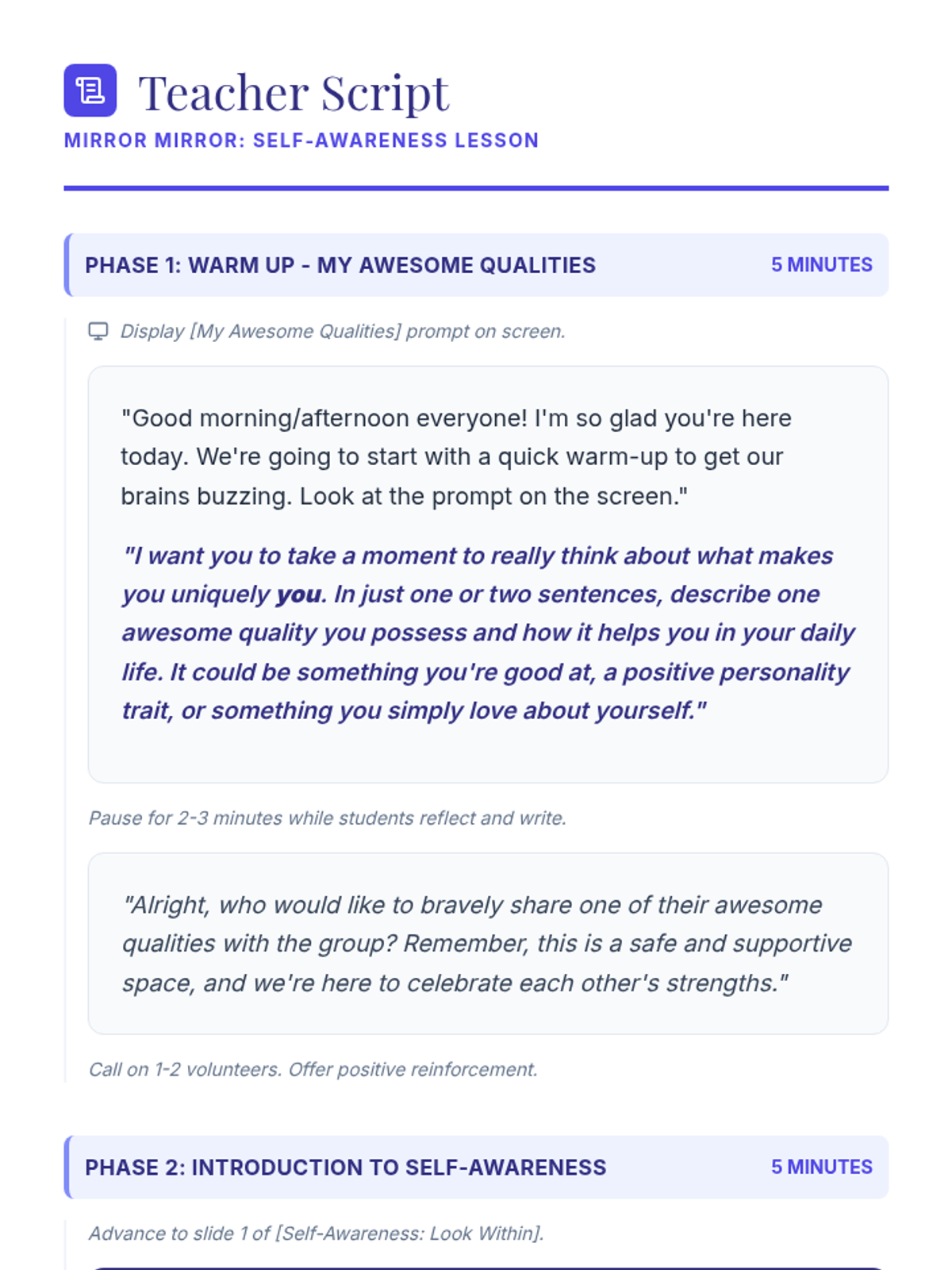Image resolution: width=952 pixels, height=1270 pixels.
Task: Select the "Mirror Mirror: Self-Awareness Lesson" subtitle
Action: [301, 140]
